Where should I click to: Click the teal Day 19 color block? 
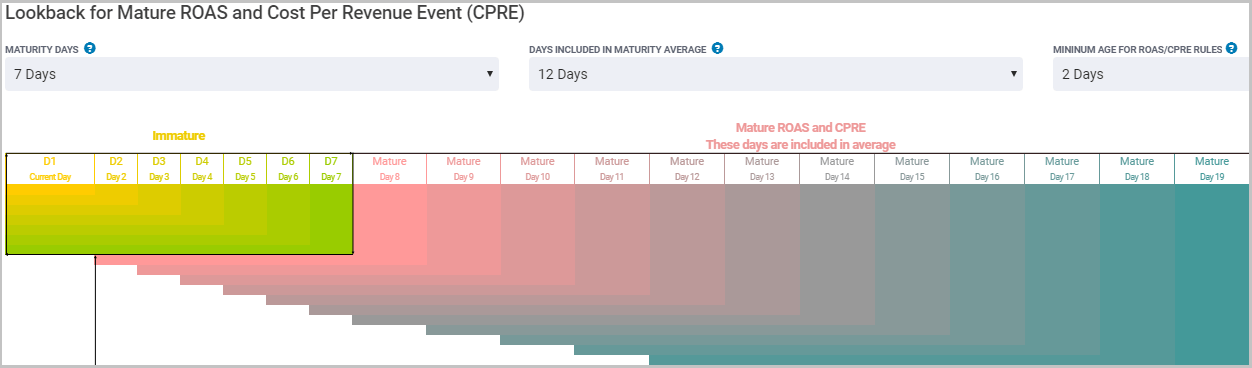[1212, 275]
